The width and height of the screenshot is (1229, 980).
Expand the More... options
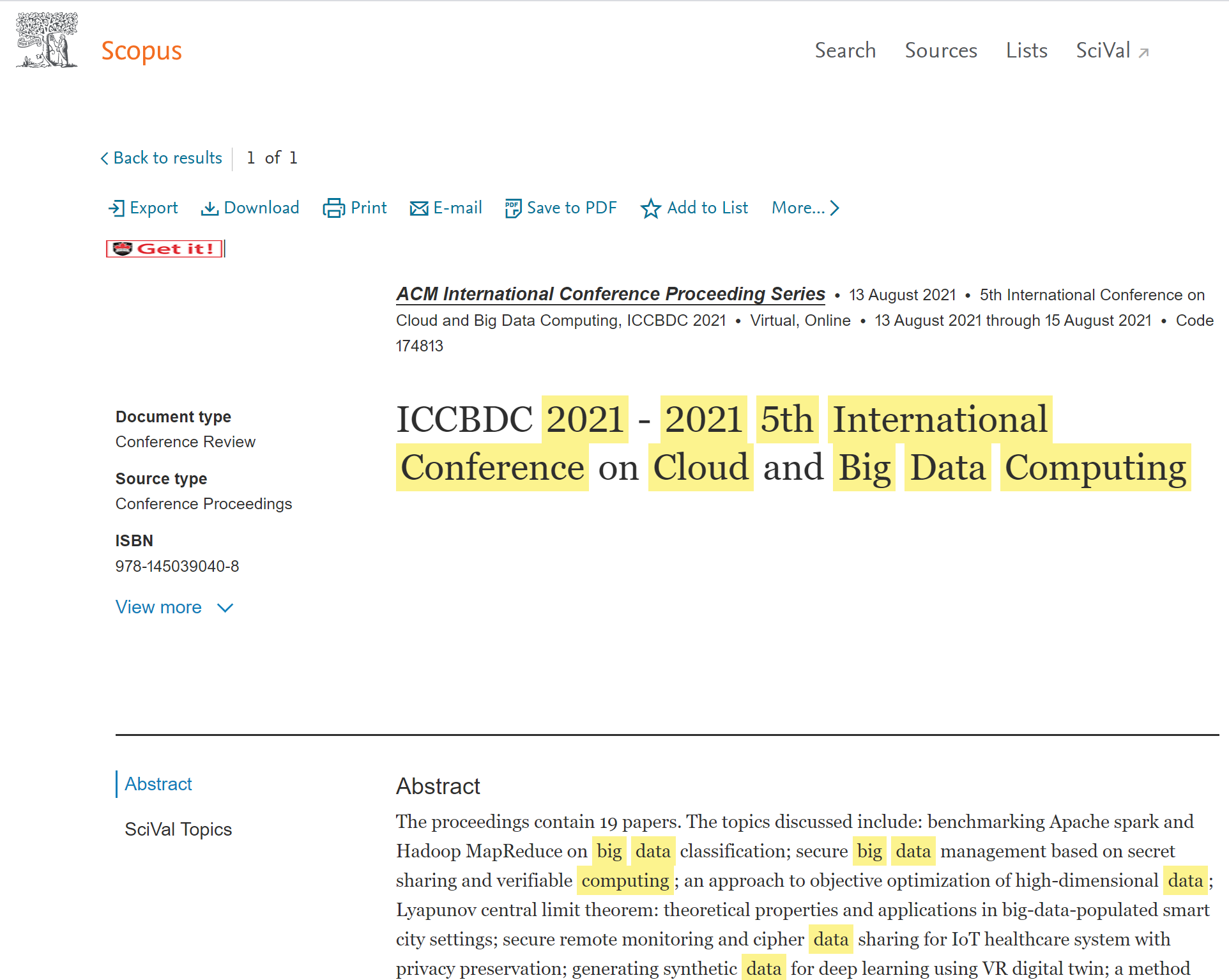805,208
